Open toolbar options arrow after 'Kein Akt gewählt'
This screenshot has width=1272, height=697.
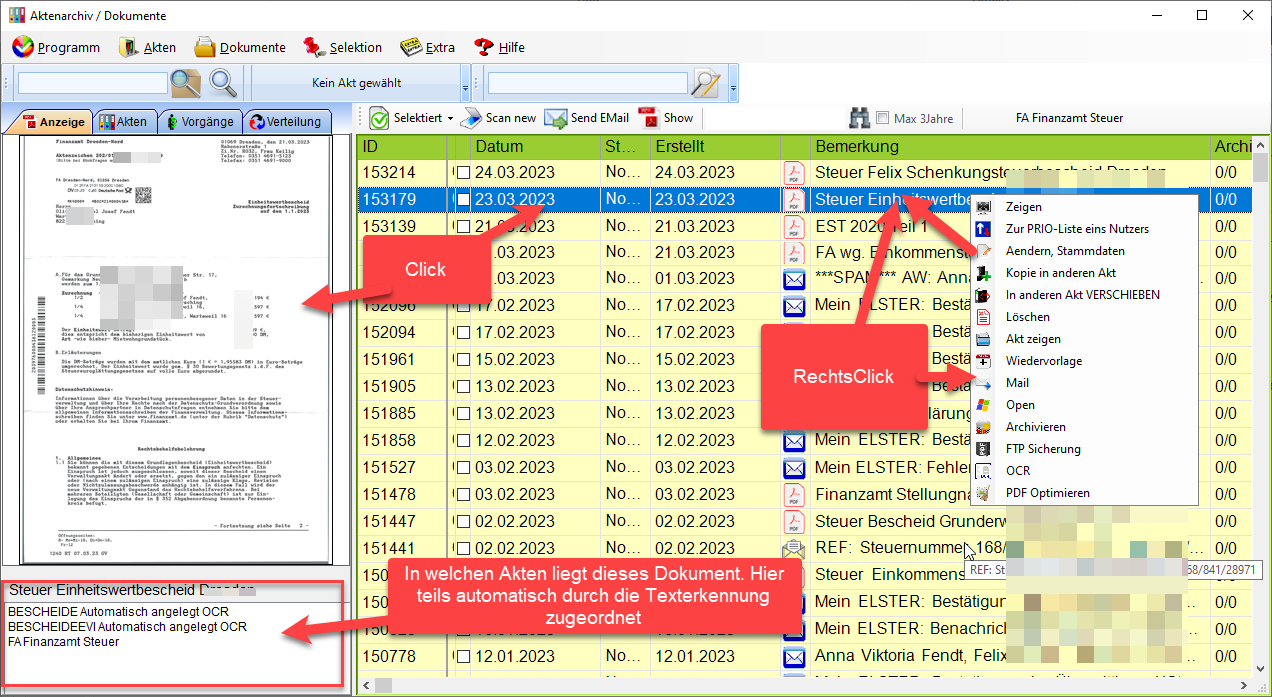click(x=465, y=83)
